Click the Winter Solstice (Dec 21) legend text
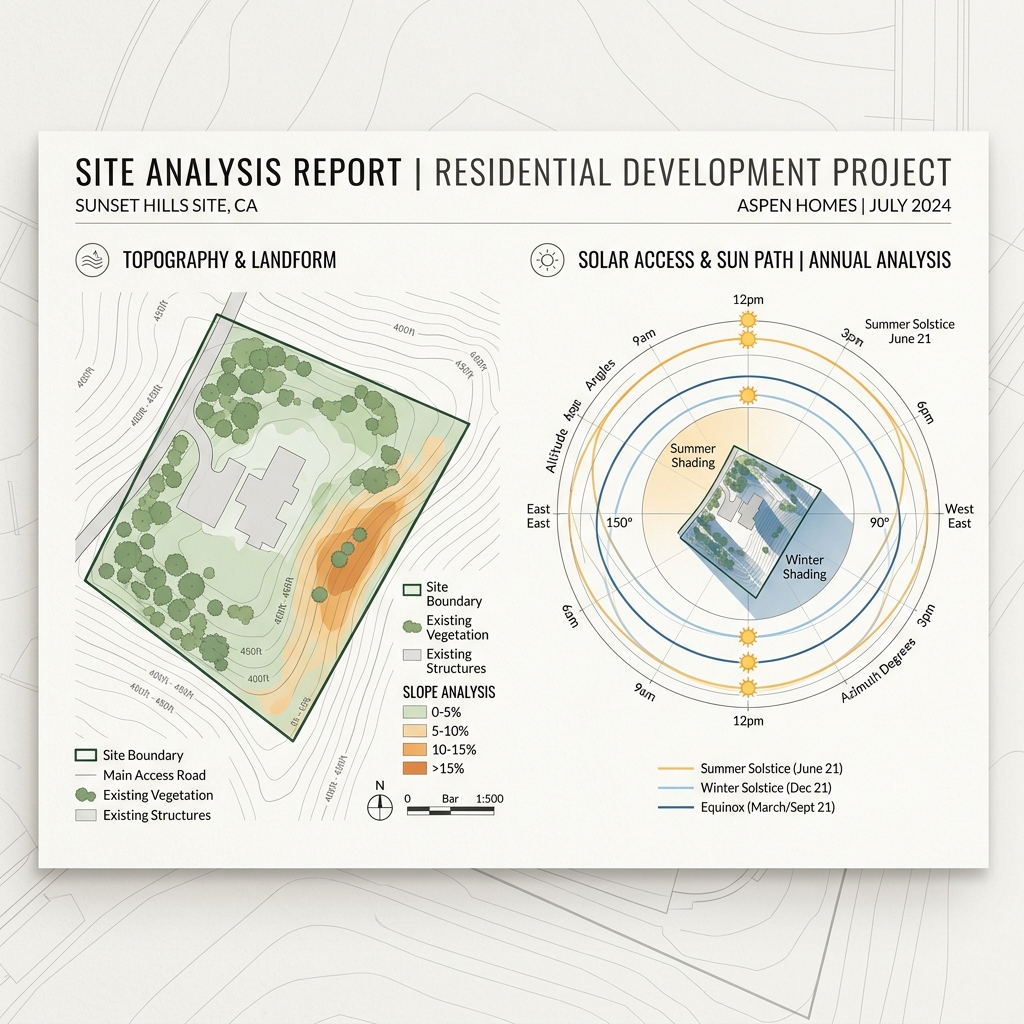 pyautogui.click(x=766, y=788)
